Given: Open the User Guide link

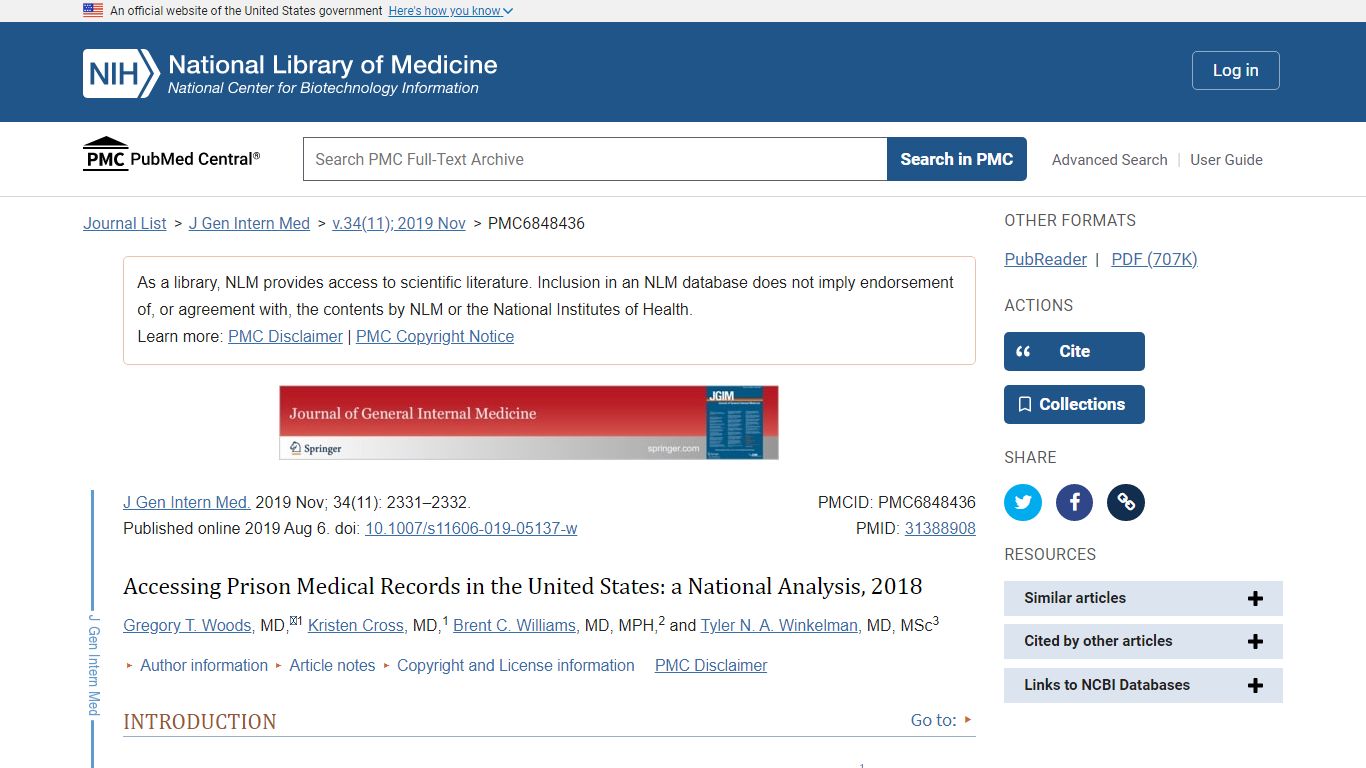Looking at the screenshot, I should [1226, 160].
